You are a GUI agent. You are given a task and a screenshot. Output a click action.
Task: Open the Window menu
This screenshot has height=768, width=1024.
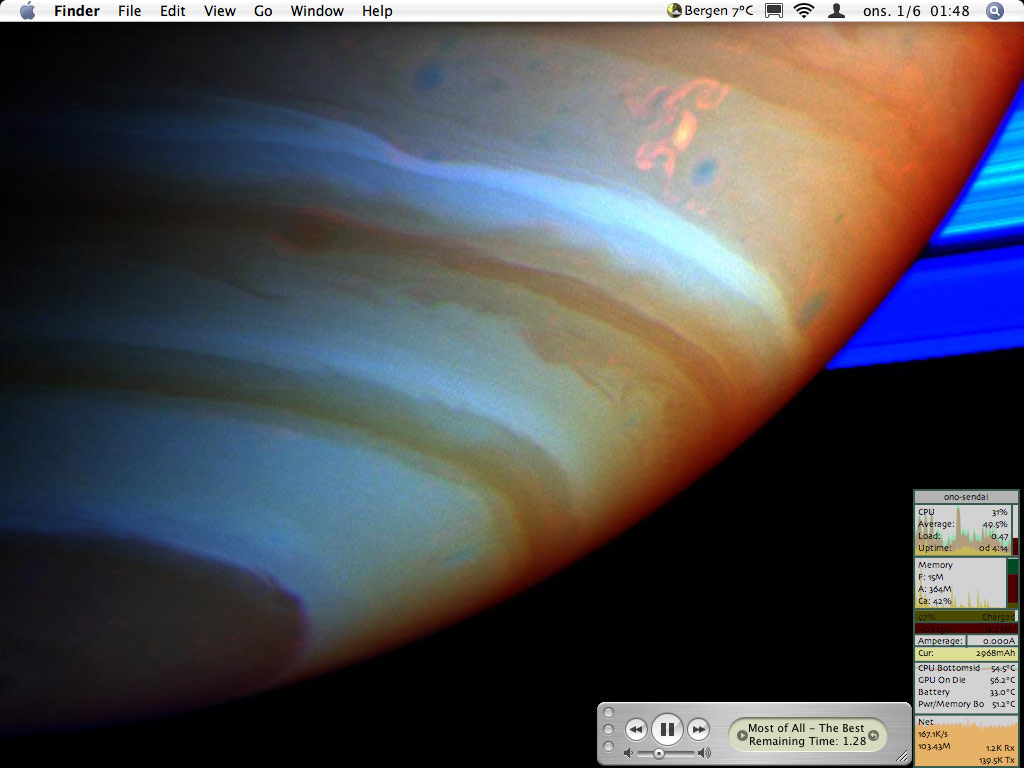pos(317,11)
